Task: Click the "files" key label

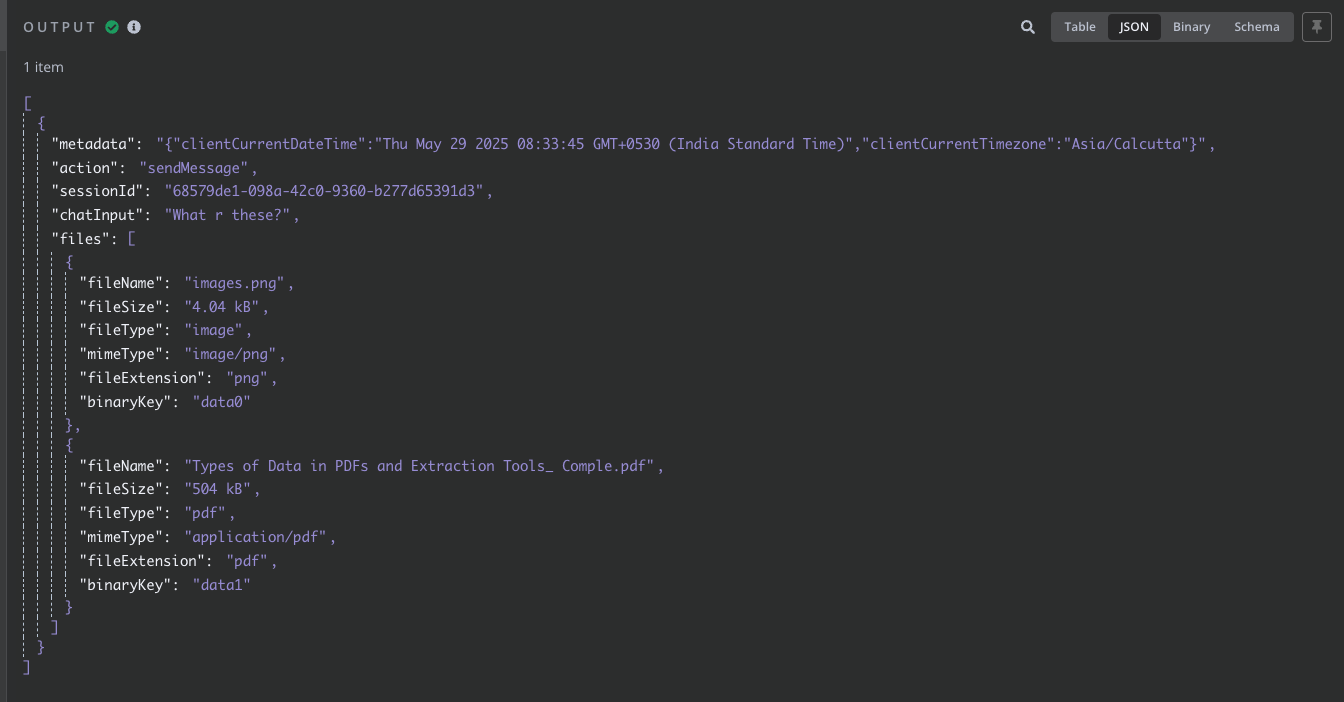Action: pos(82,239)
